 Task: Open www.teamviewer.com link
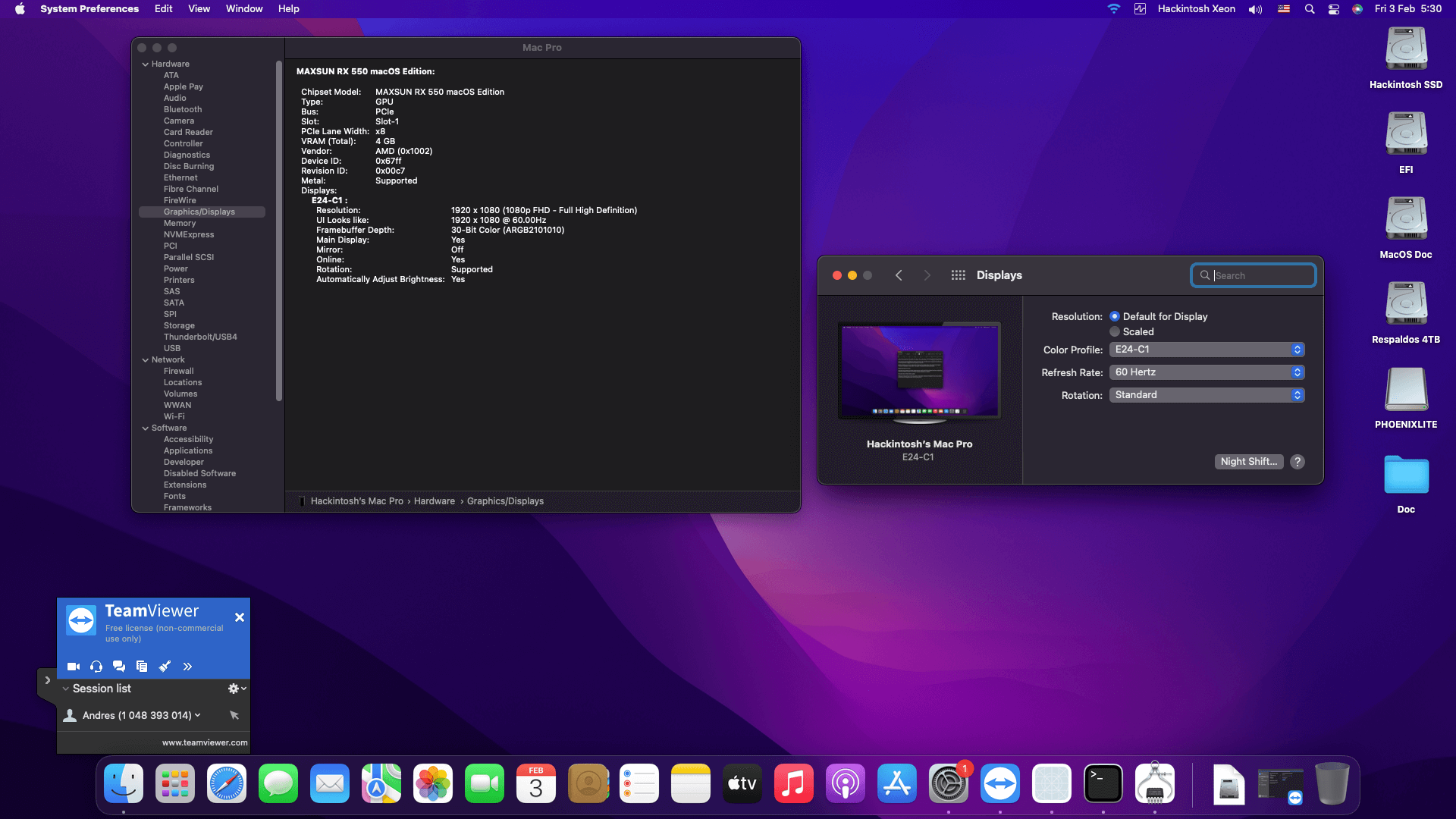point(205,742)
